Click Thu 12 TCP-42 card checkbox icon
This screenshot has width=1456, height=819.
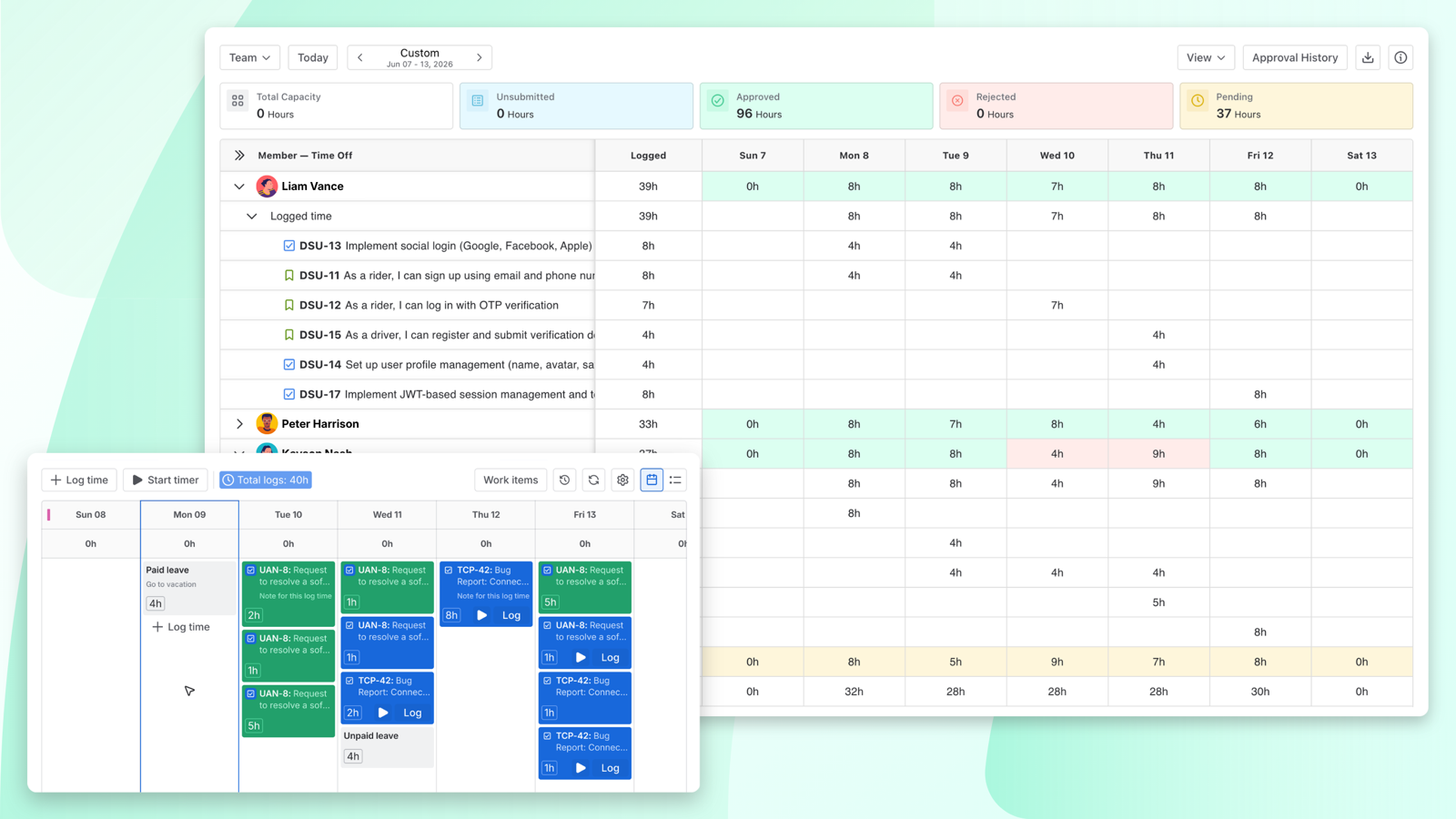[x=449, y=571]
